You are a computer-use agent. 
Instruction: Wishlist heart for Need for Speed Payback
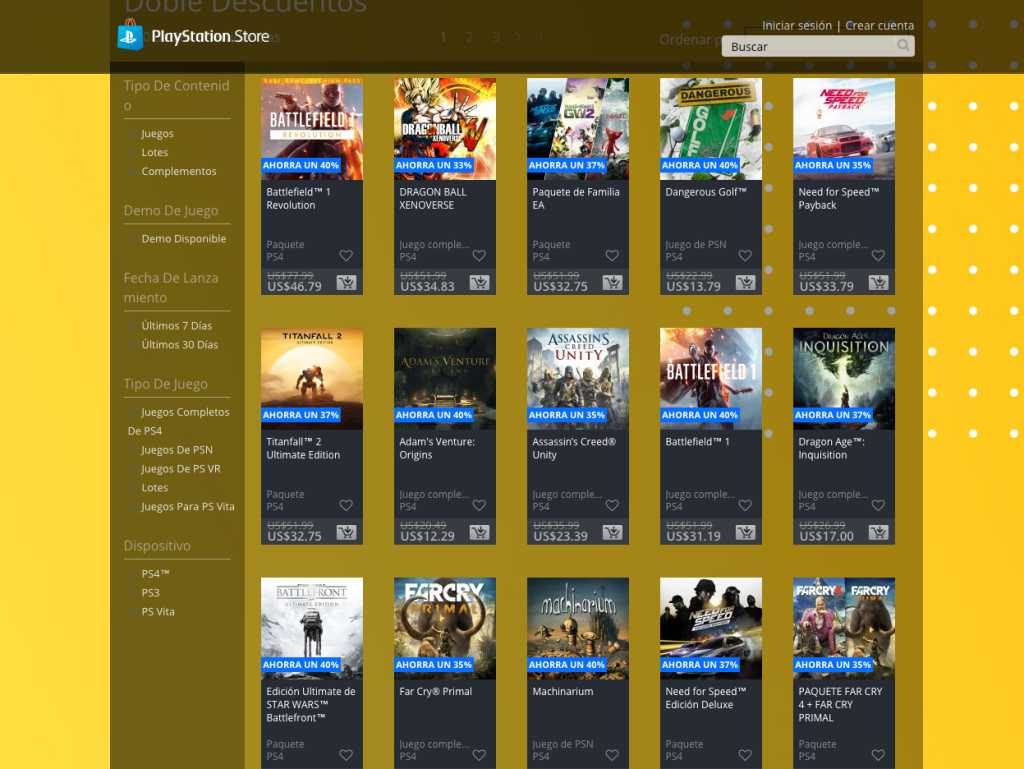point(878,255)
